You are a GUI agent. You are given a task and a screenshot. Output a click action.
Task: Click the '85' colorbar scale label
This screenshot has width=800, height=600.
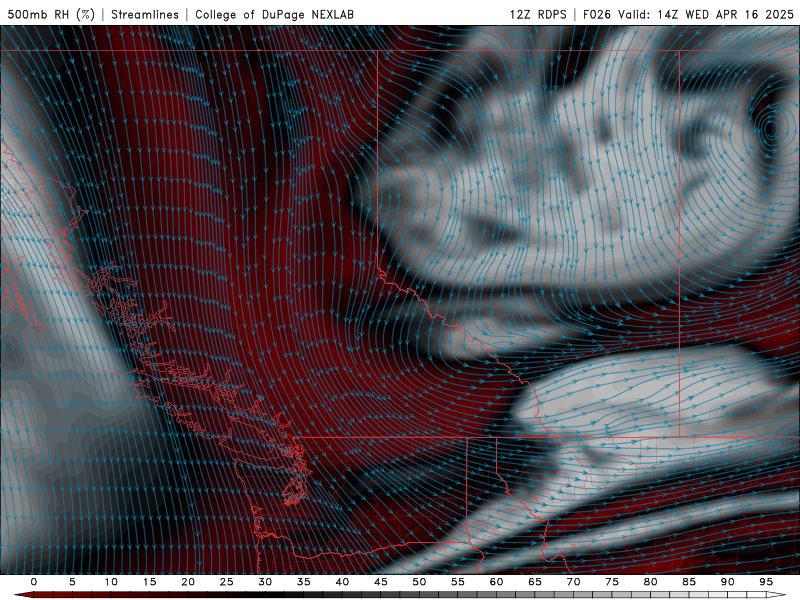689,582
